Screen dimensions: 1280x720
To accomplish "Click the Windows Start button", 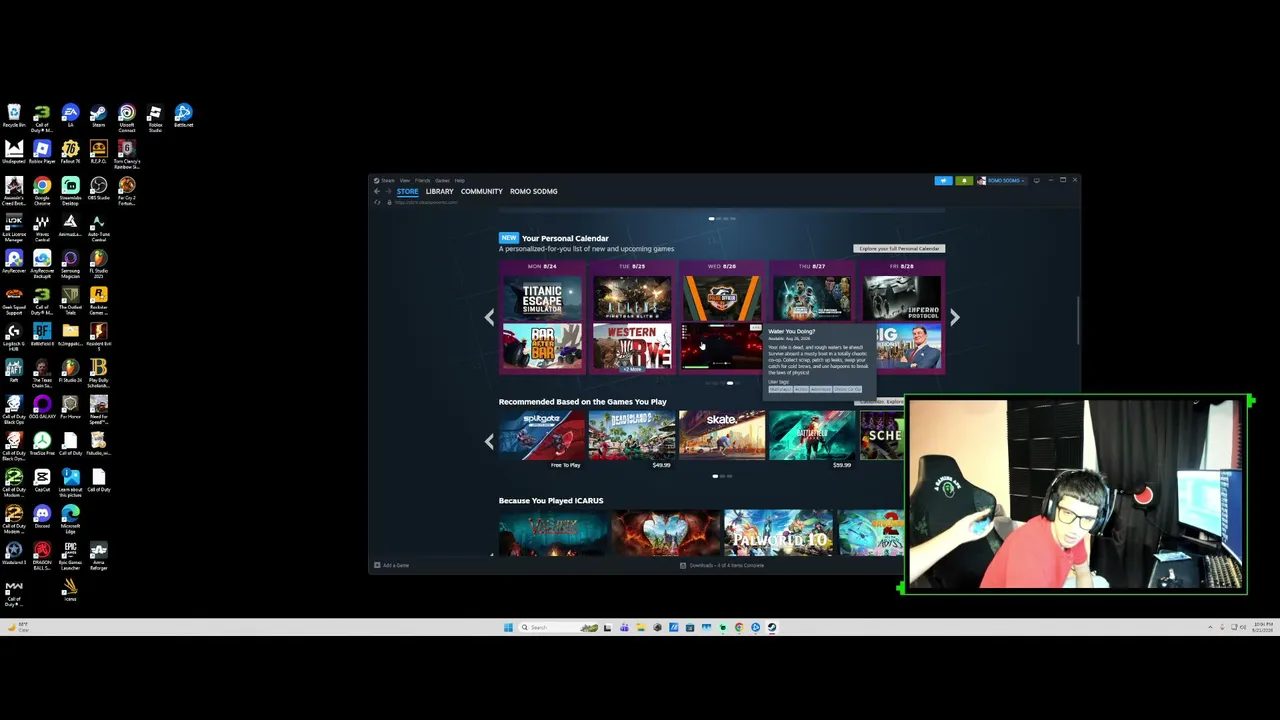I will tap(508, 628).
